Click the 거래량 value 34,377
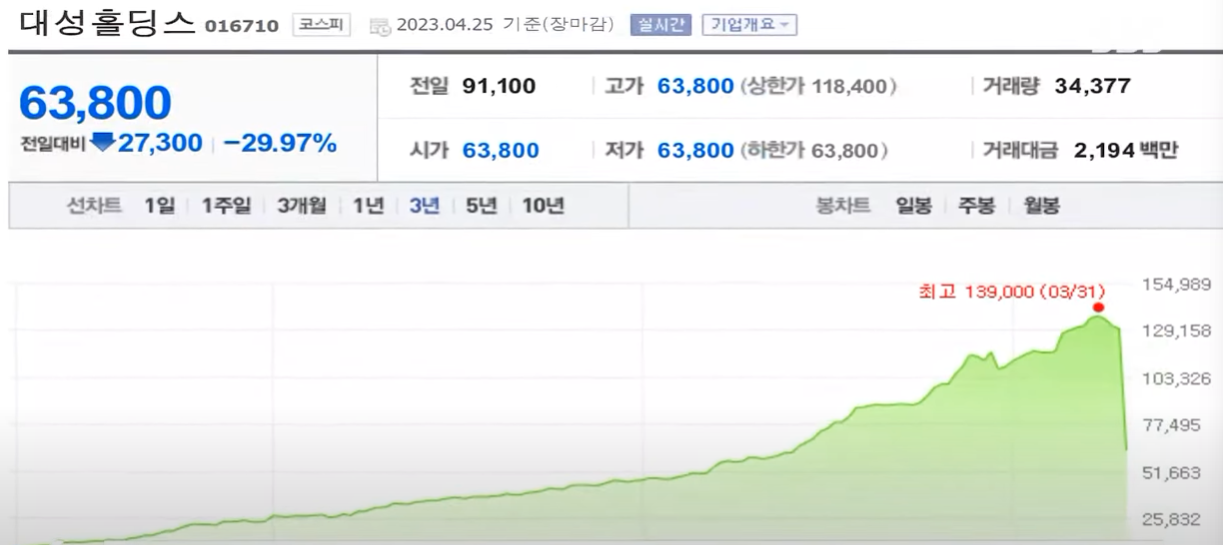Image resolution: width=1223 pixels, height=545 pixels. coord(1092,87)
